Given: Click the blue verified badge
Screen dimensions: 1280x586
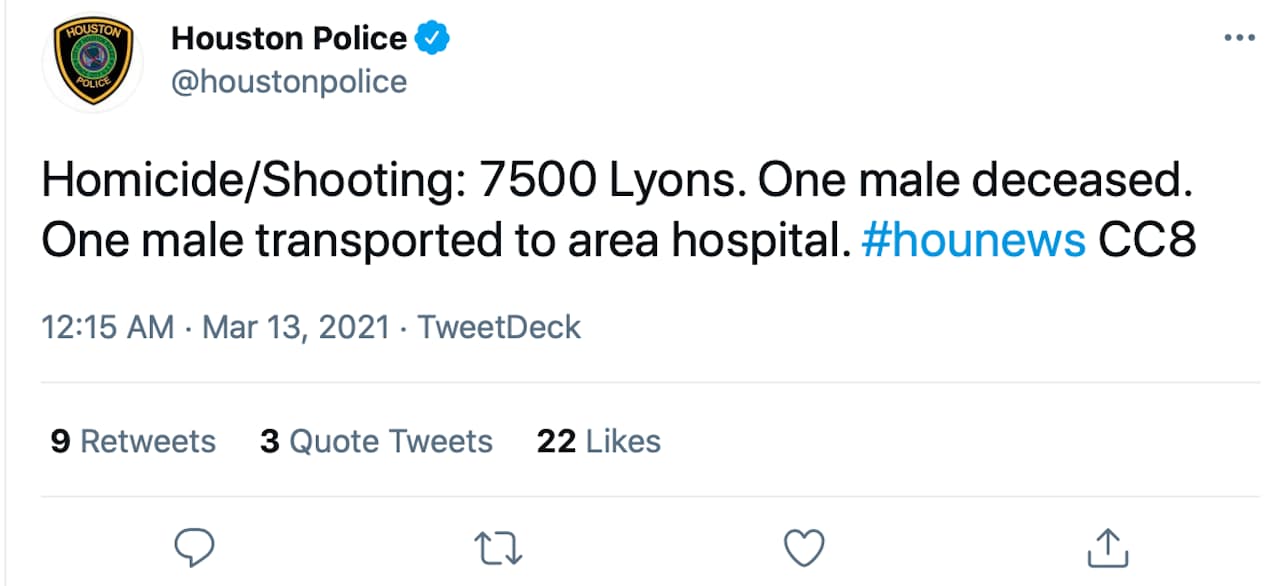Looking at the screenshot, I should tap(433, 39).
